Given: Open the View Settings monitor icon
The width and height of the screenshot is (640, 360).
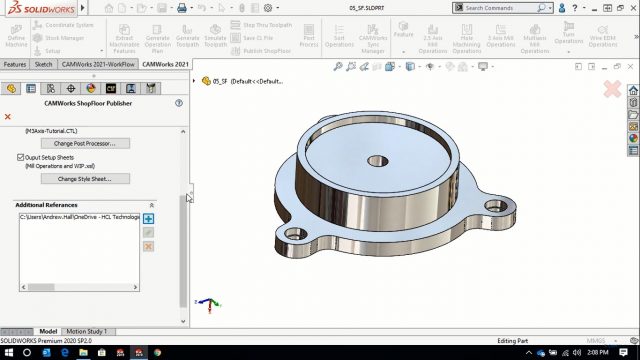Looking at the screenshot, I should (x=483, y=67).
